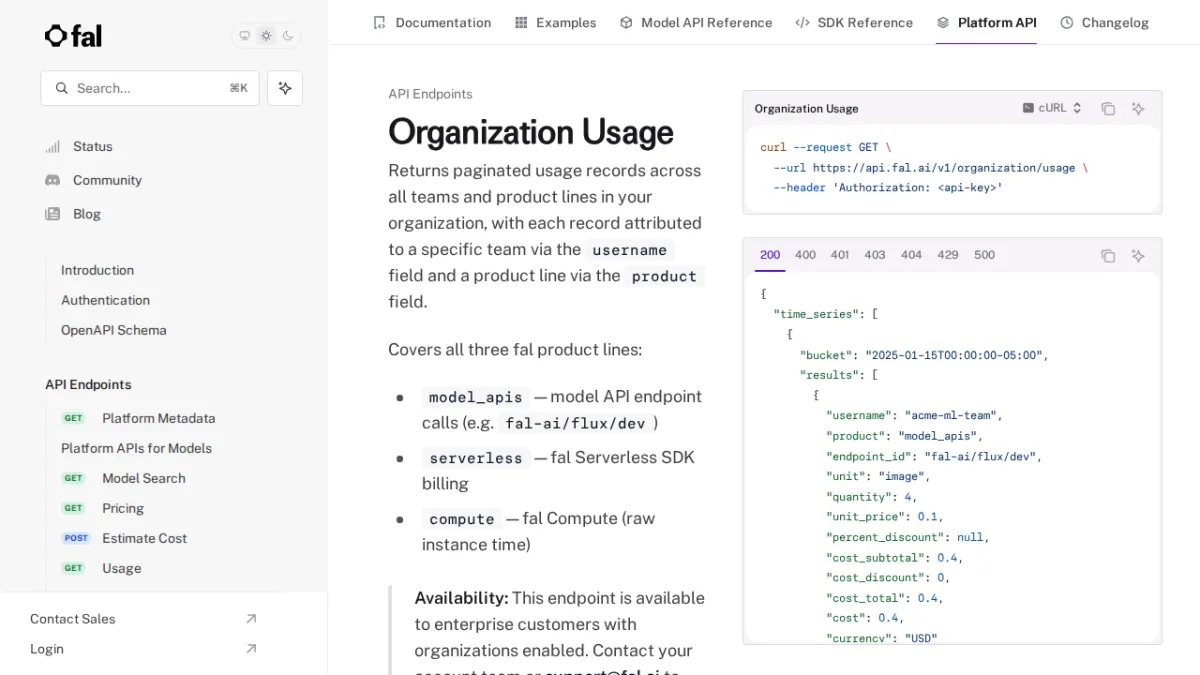
Task: Click the Login link
Action: click(47, 649)
